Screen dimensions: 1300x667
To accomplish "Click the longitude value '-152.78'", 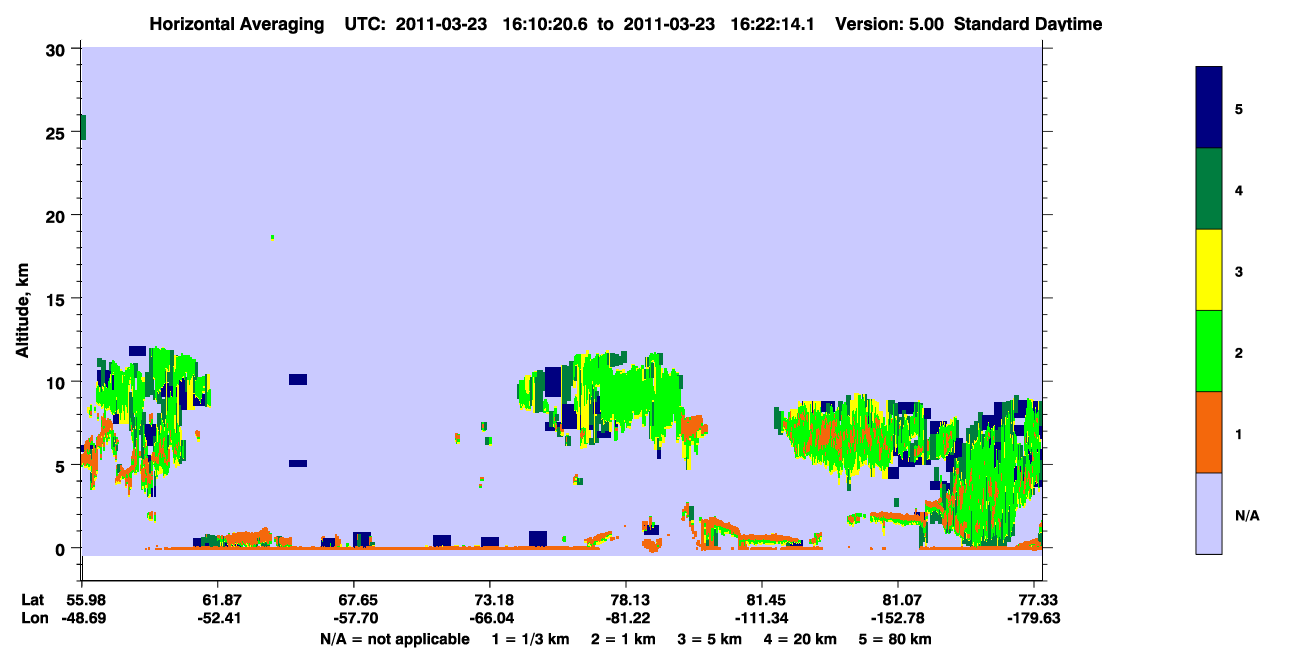I will (x=898, y=618).
